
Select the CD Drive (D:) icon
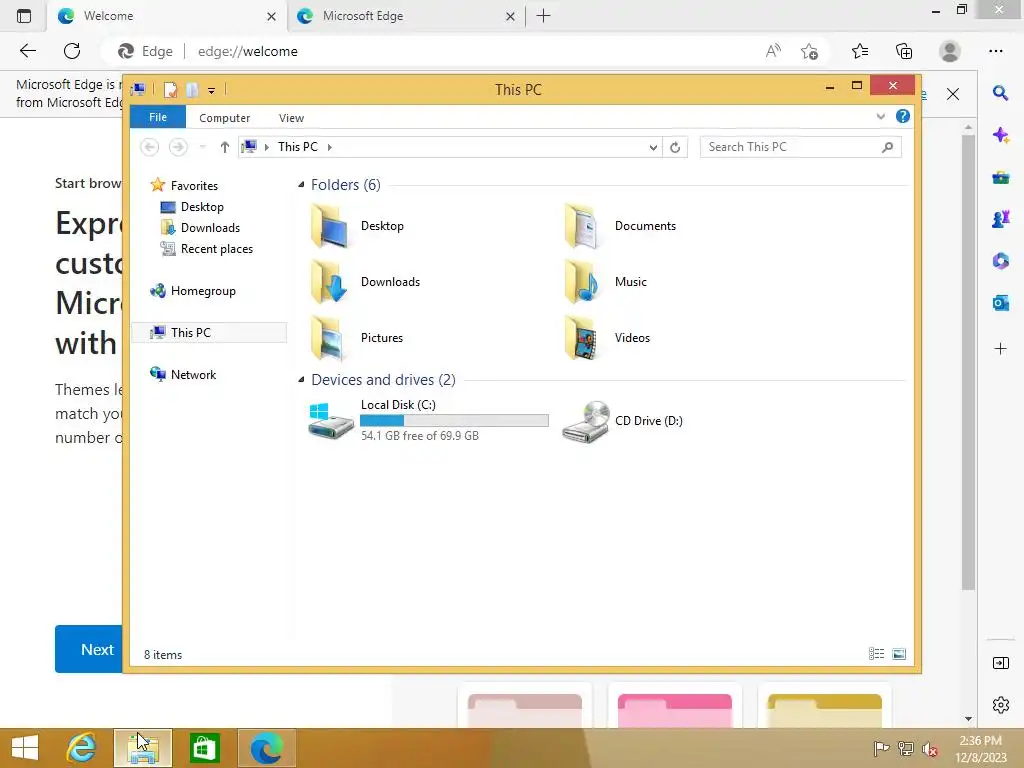(586, 422)
